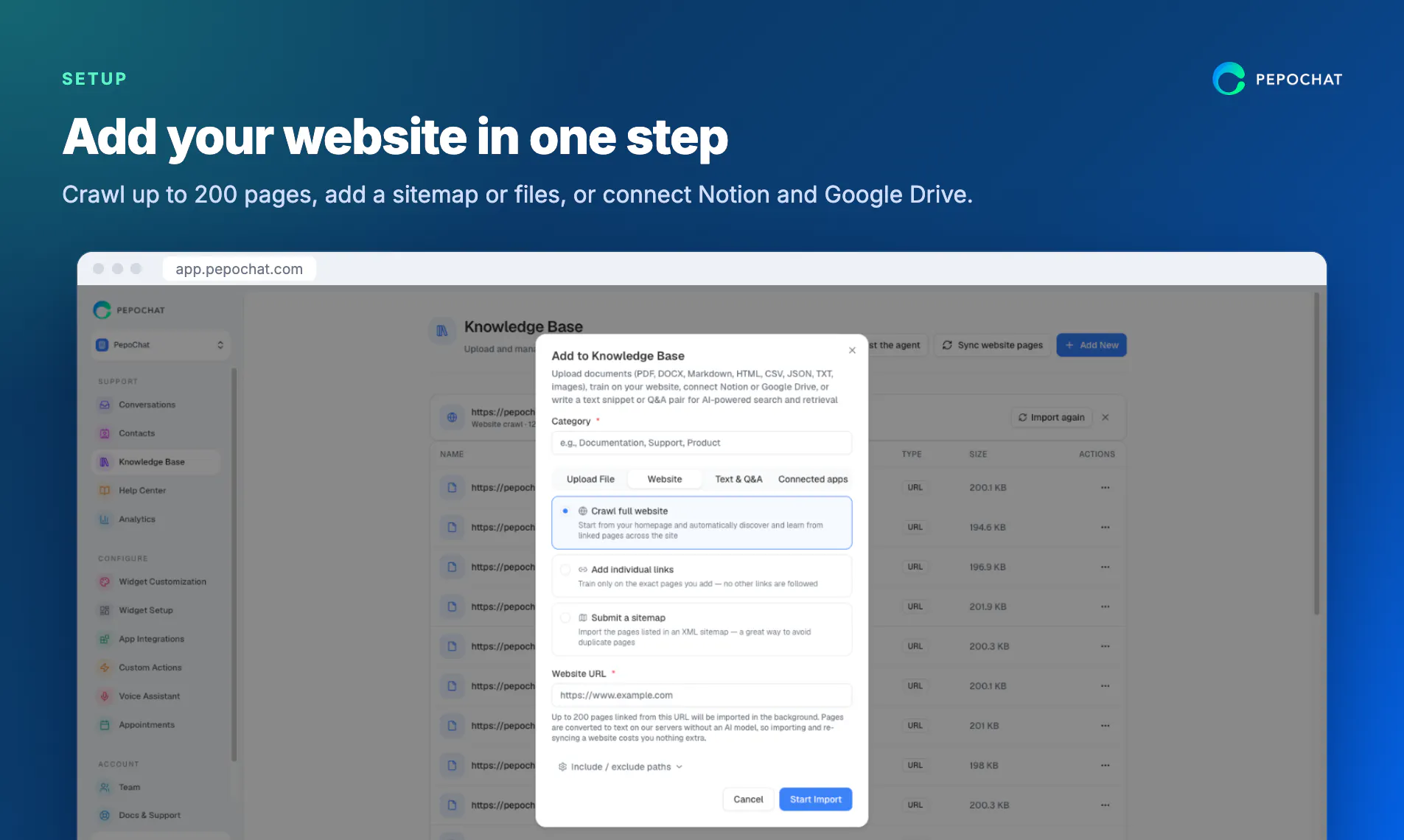Focus the Website URL input field
This screenshot has height=840, width=1404.
click(702, 696)
